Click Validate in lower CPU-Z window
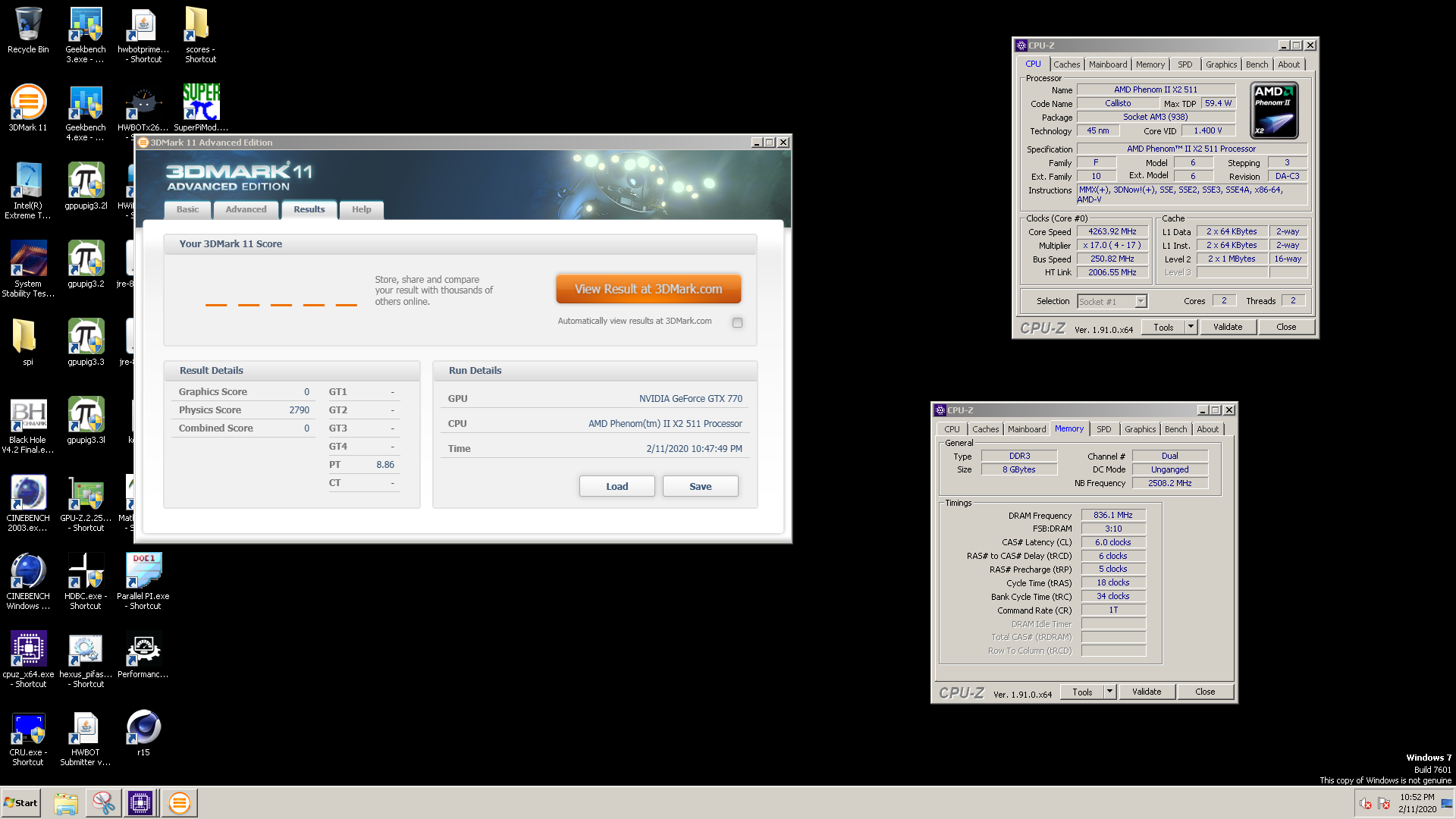Image resolution: width=1456 pixels, height=819 pixels. coord(1147,692)
